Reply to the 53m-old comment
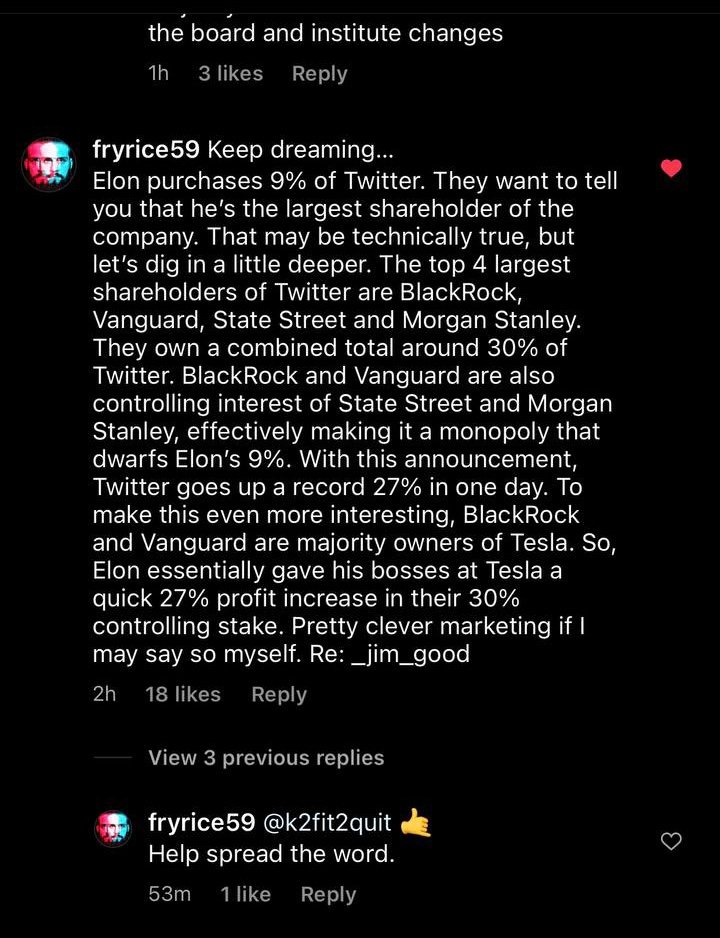The image size is (720, 938). point(328,894)
